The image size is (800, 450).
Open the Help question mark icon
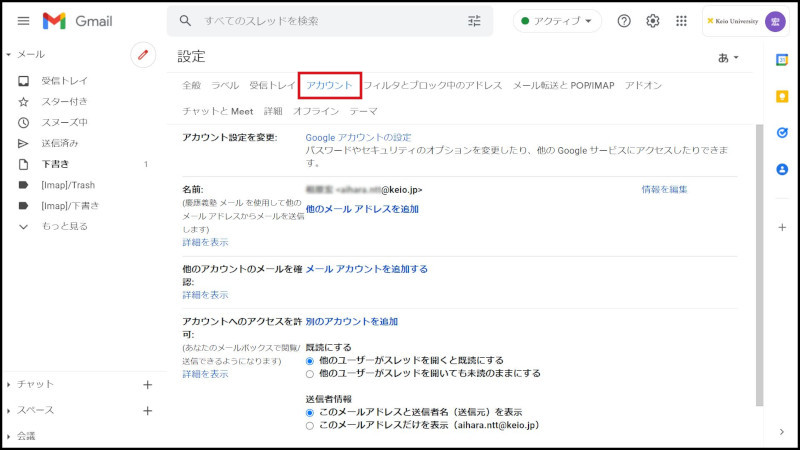point(624,21)
